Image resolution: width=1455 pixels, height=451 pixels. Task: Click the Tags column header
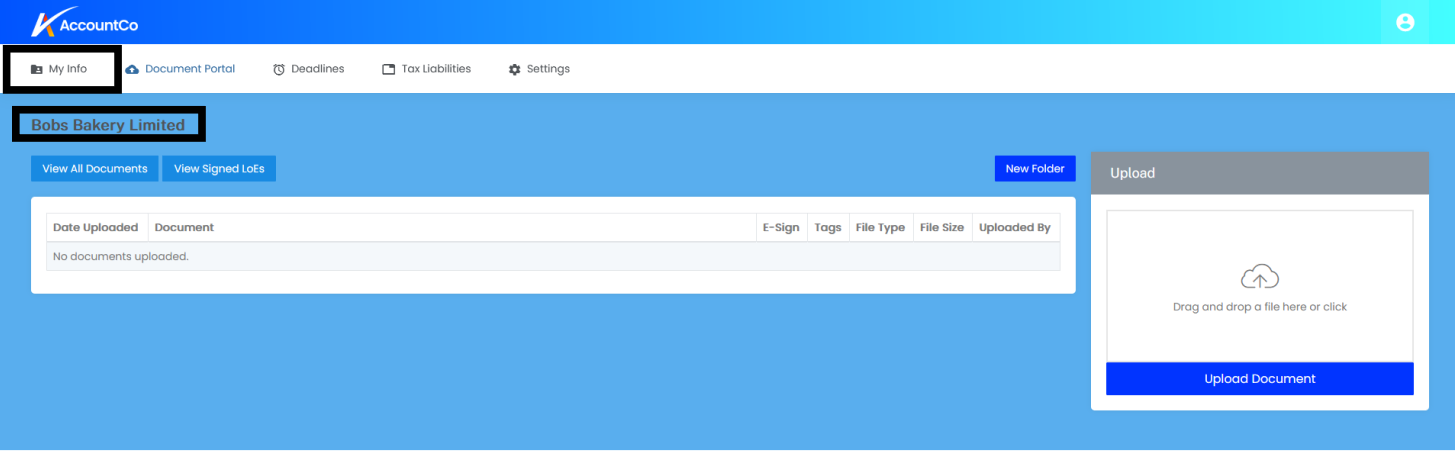(828, 228)
